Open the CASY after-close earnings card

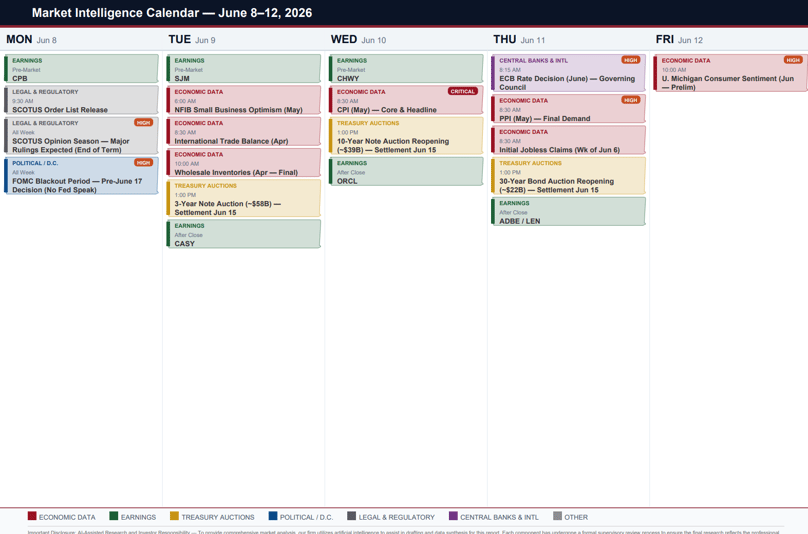point(244,234)
